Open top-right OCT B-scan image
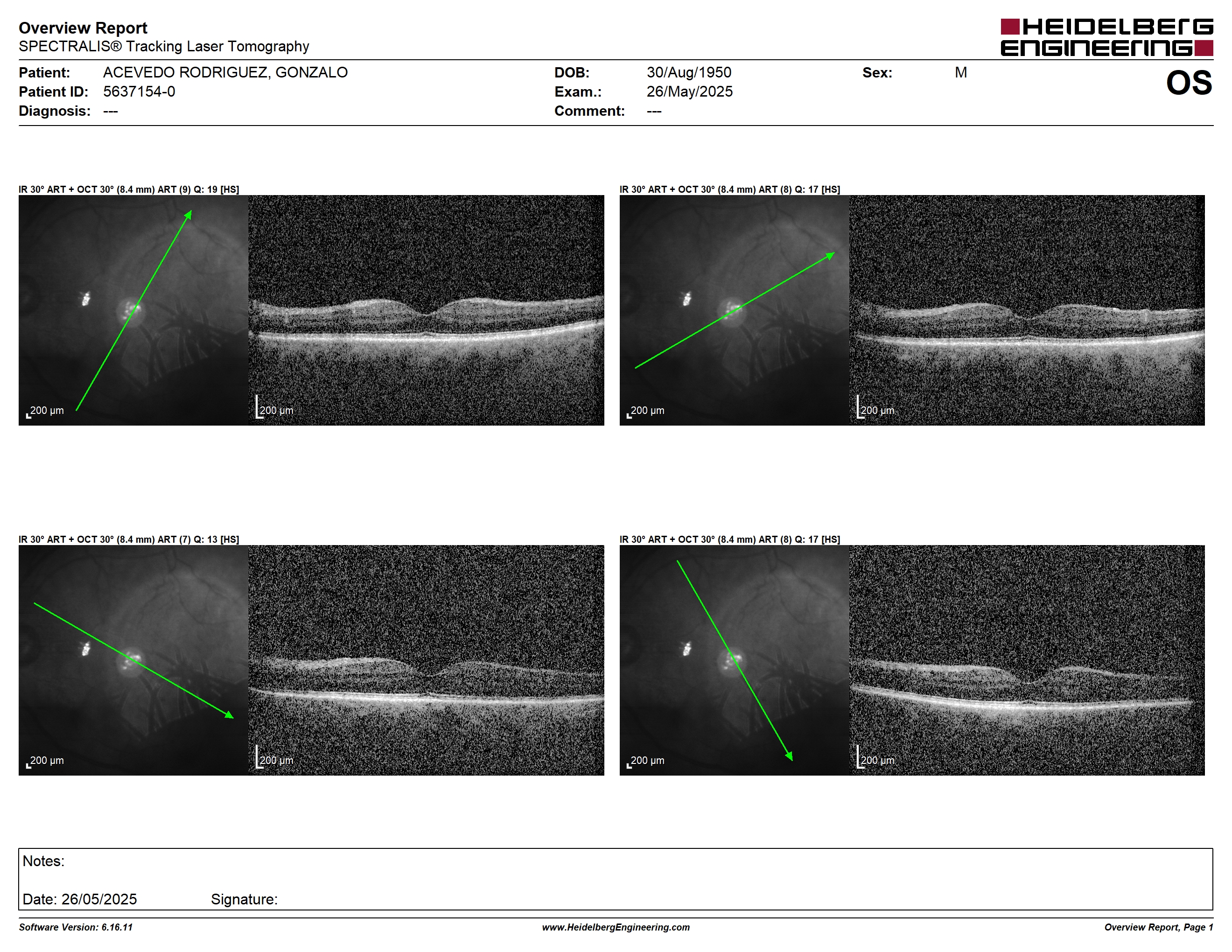This screenshot has height=952, width=1232. 1027,310
